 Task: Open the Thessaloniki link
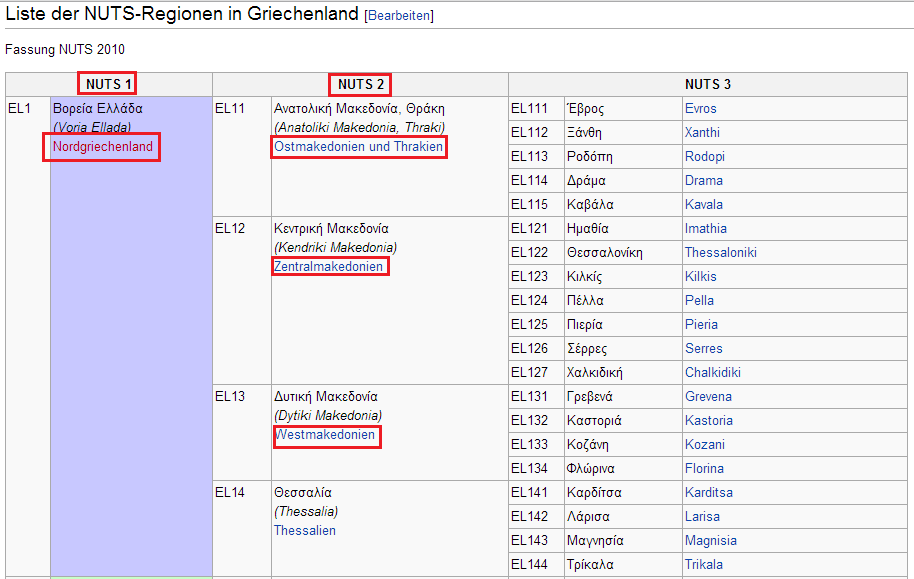(721, 252)
